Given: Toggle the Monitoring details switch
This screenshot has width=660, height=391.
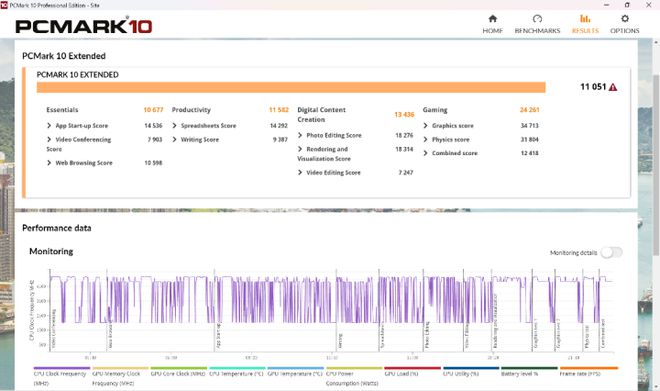Looking at the screenshot, I should click(x=611, y=253).
